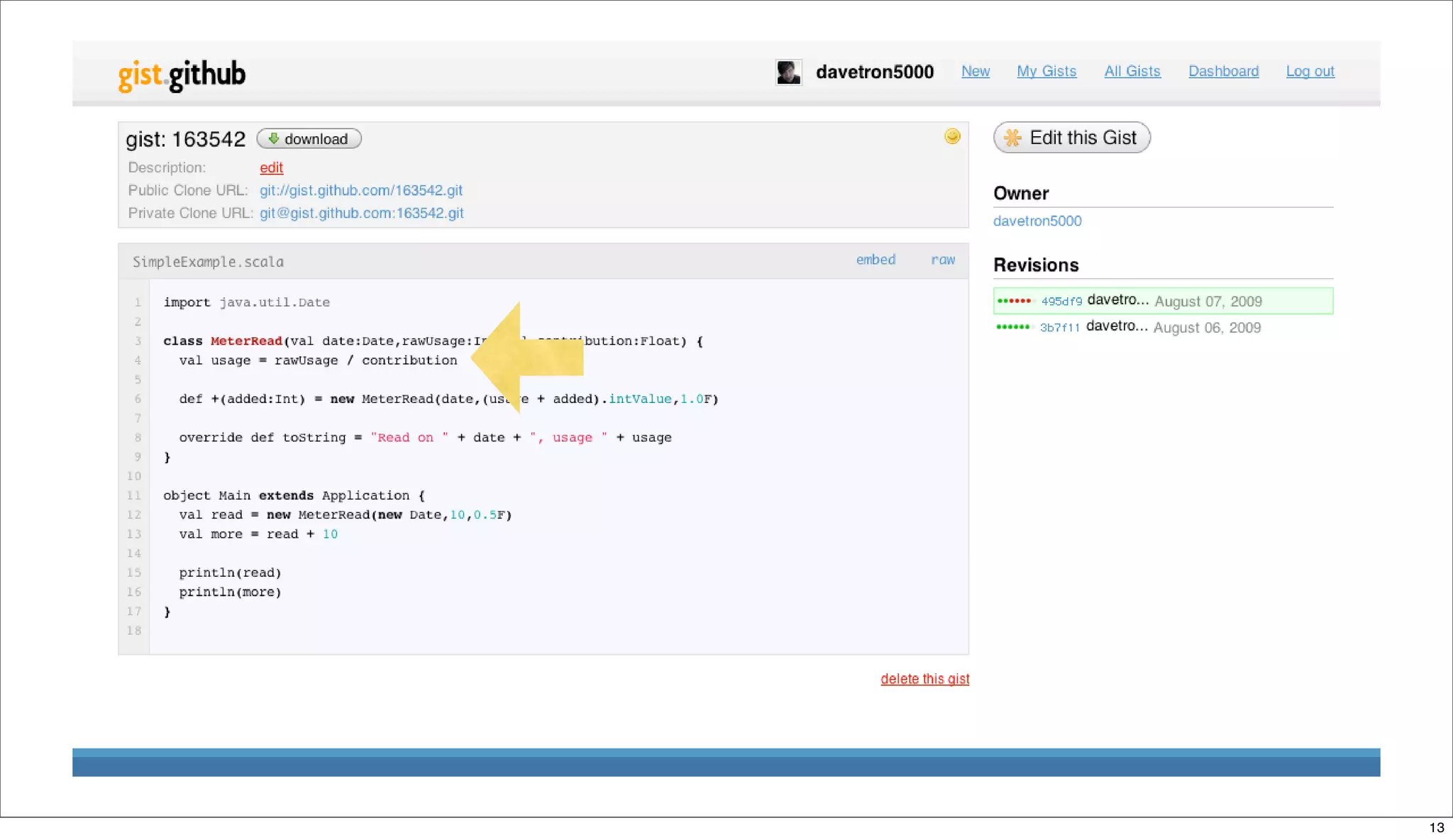Viewport: 1453px width, 840px height.
Task: Open the raw view of SimpleExample.scala
Action: coord(943,260)
